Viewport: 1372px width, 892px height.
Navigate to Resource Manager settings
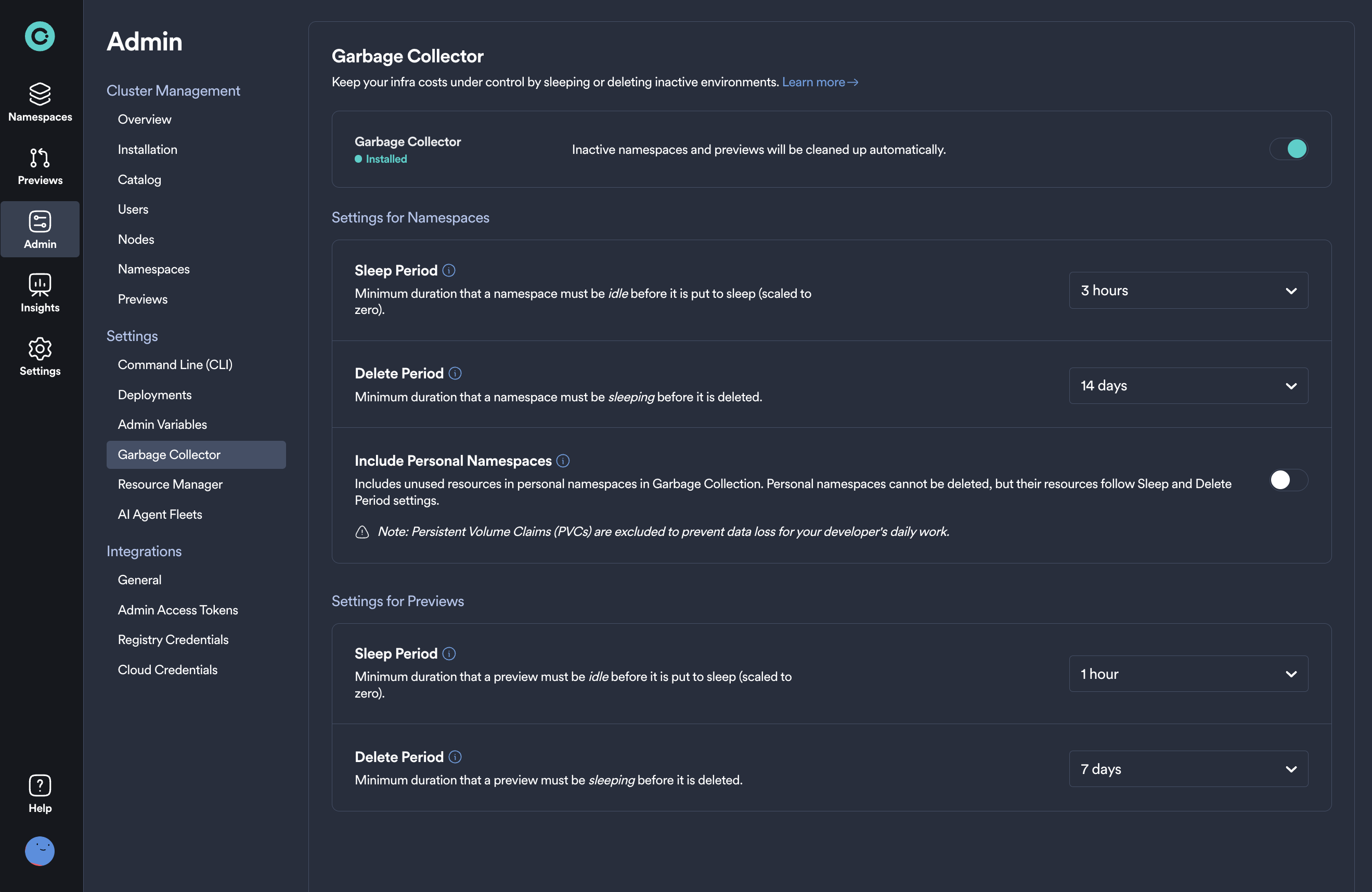(170, 484)
